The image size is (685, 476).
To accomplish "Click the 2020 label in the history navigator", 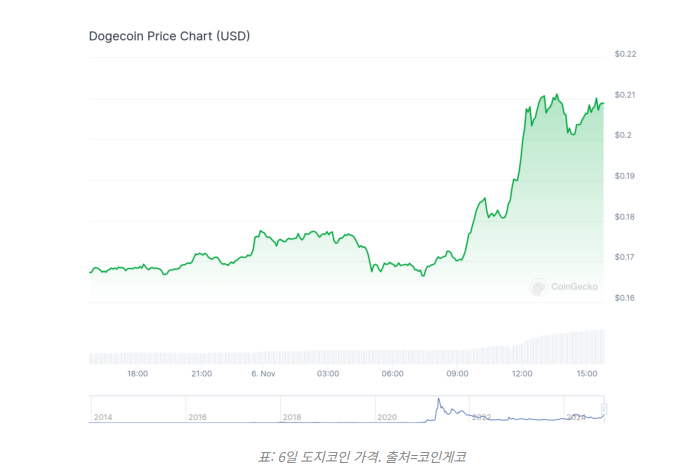I will (x=387, y=416).
